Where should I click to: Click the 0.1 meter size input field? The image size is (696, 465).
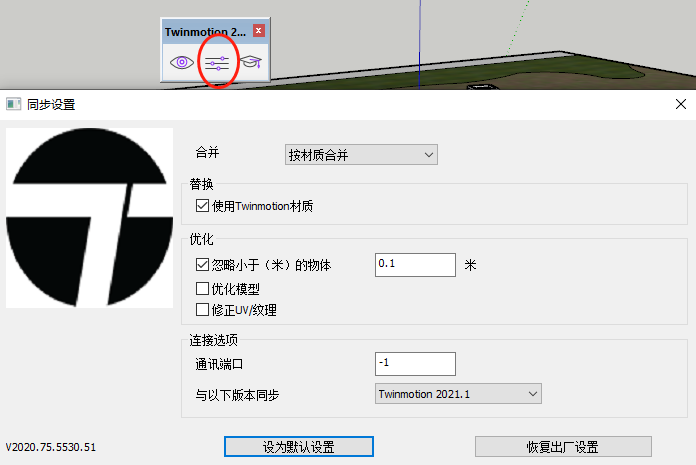[x=415, y=265]
